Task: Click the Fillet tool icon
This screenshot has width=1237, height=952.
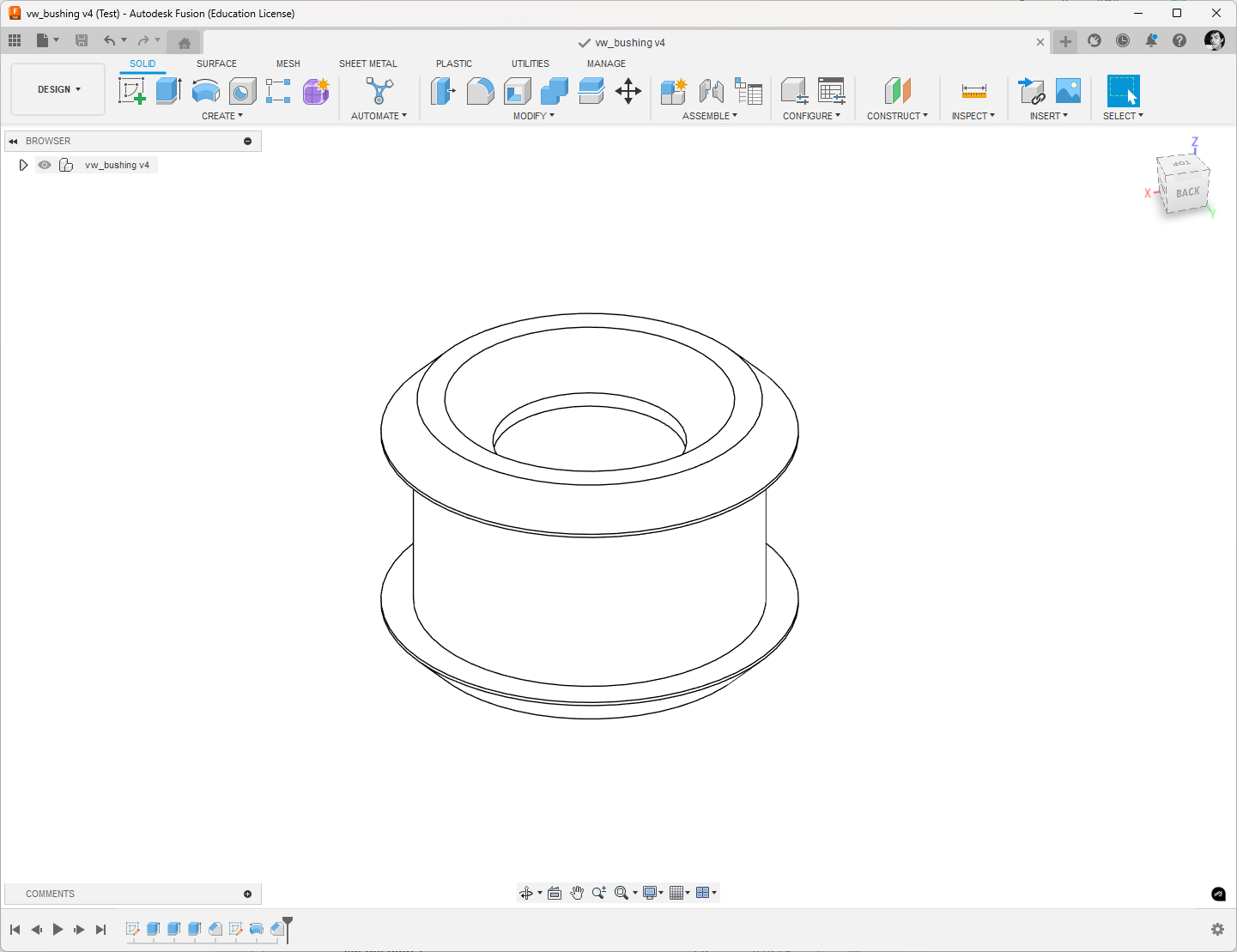Action: pos(480,91)
